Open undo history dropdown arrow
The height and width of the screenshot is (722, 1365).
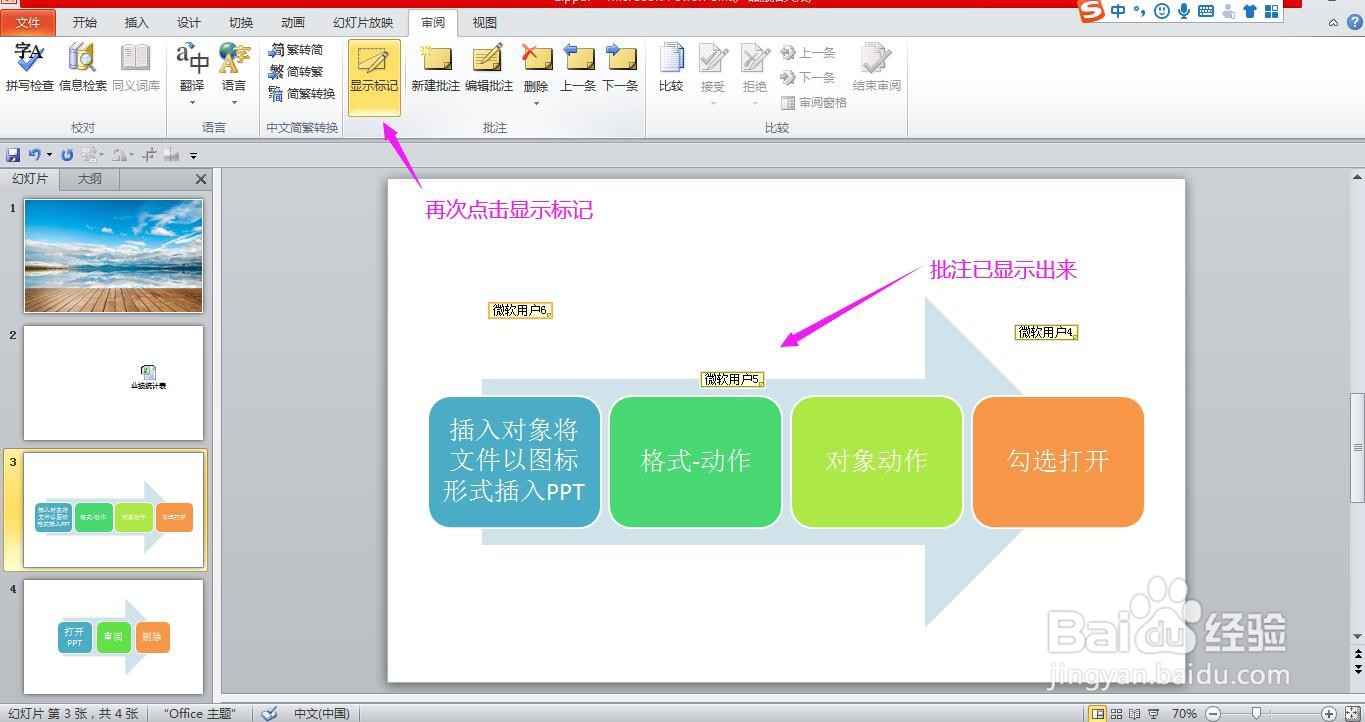tap(50, 155)
